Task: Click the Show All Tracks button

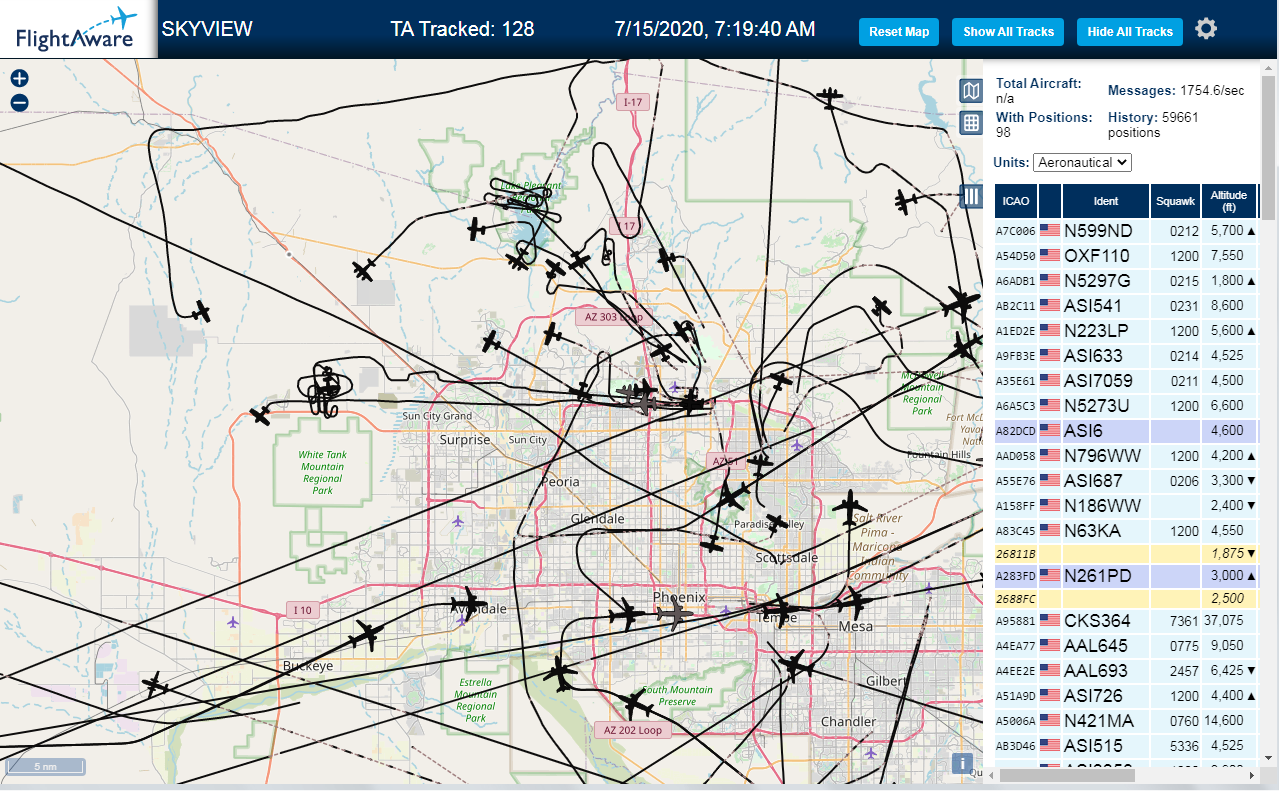Action: point(1008,32)
